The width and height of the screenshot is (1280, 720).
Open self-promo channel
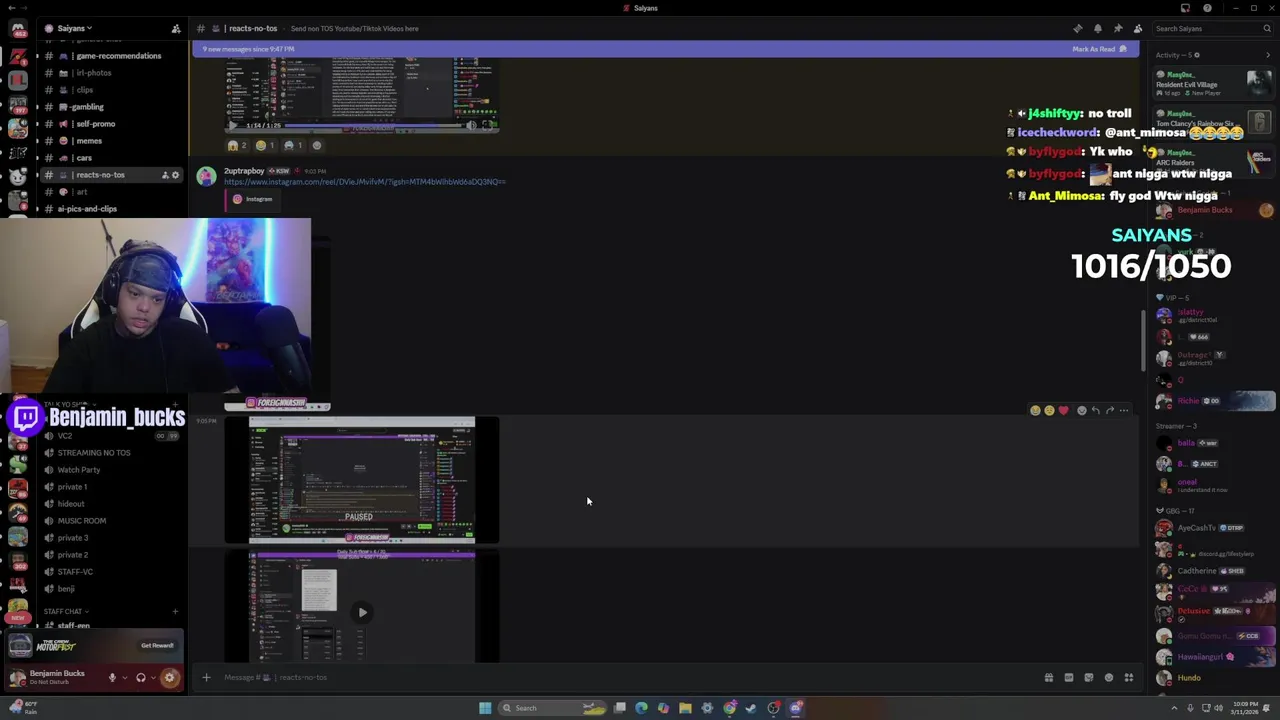[x=110, y=124]
